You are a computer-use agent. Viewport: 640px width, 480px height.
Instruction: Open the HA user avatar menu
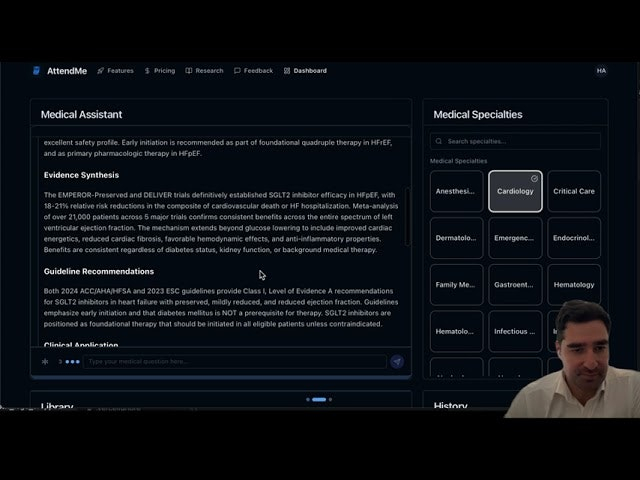[x=601, y=71]
